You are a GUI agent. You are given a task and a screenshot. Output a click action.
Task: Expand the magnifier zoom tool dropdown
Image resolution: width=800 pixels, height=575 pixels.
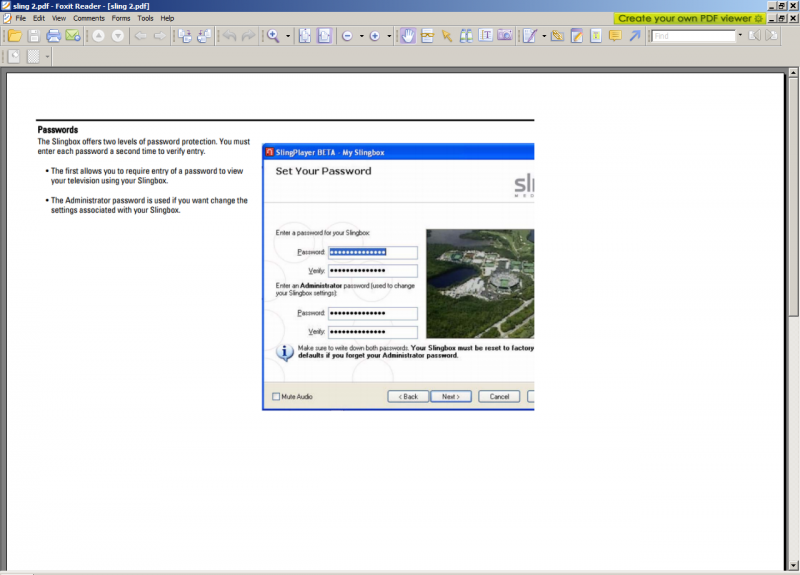coord(288,36)
